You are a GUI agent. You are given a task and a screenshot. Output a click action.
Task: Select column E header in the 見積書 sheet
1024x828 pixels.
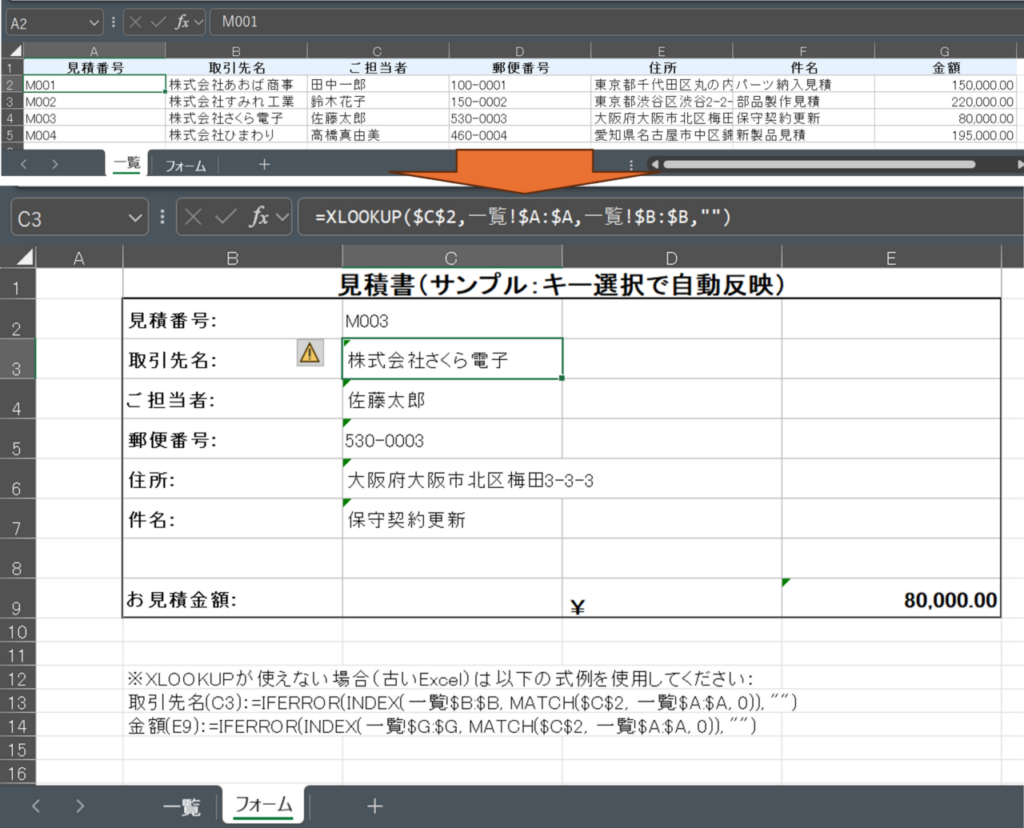[x=890, y=259]
